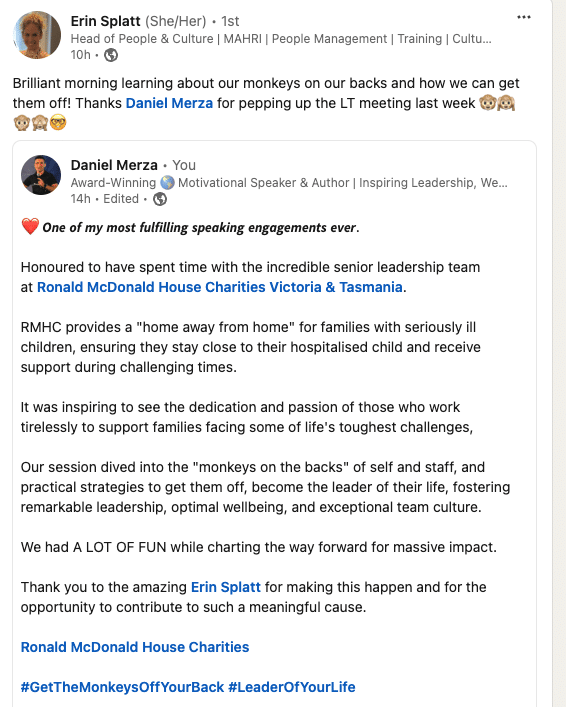
Task: Open the three-dot post options menu
Action: 524,18
